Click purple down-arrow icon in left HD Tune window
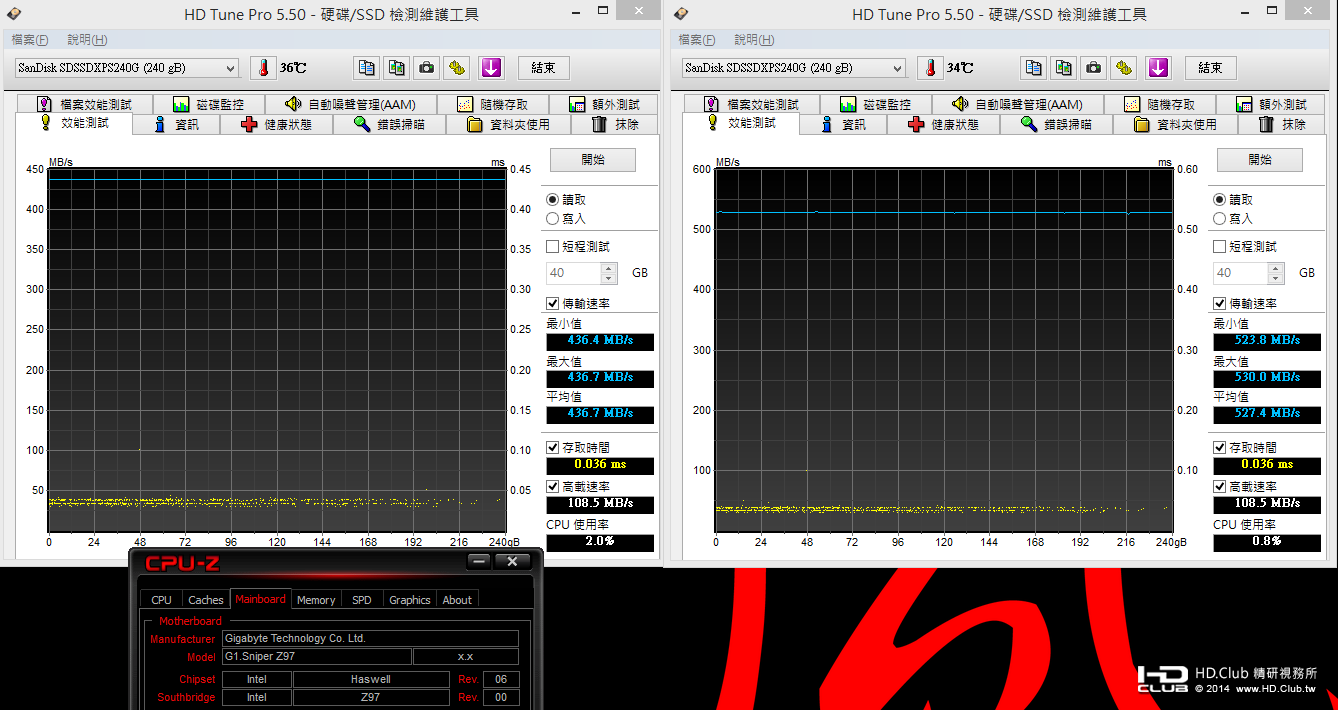This screenshot has width=1338, height=710. (x=491, y=68)
